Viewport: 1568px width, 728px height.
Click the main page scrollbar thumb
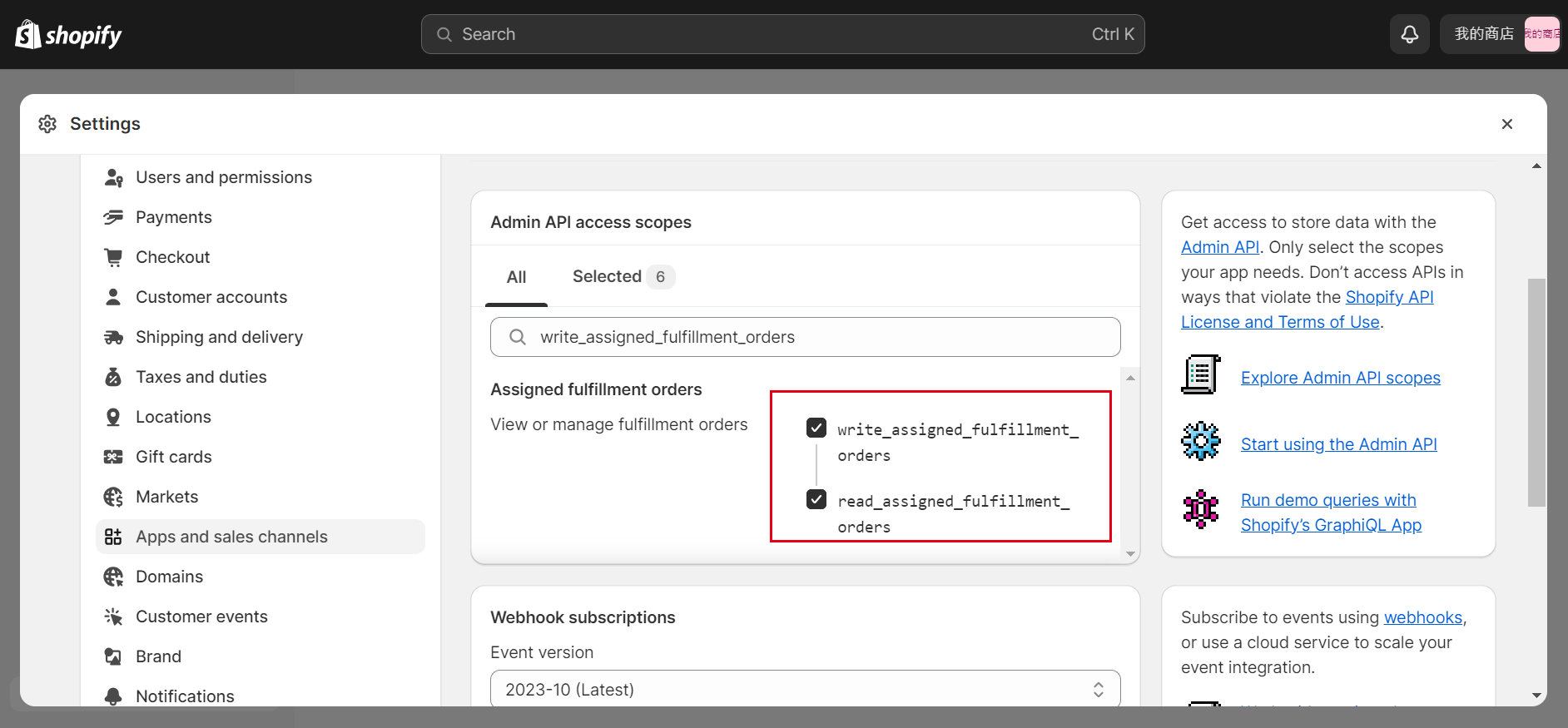(x=1536, y=393)
